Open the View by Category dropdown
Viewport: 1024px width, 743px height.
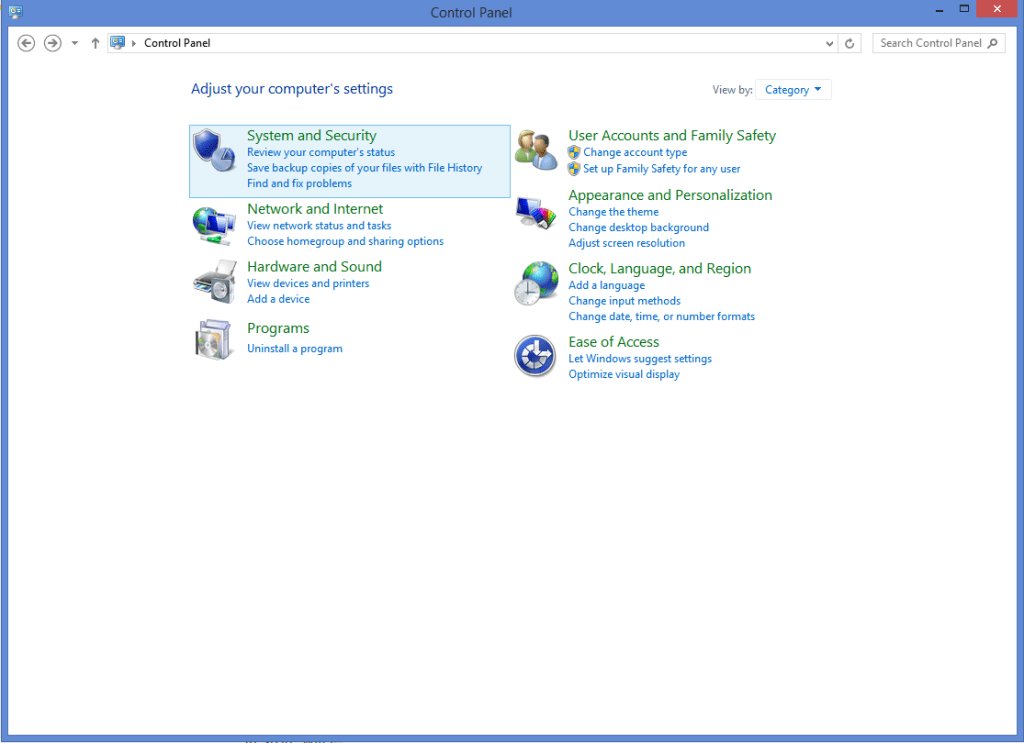(793, 90)
